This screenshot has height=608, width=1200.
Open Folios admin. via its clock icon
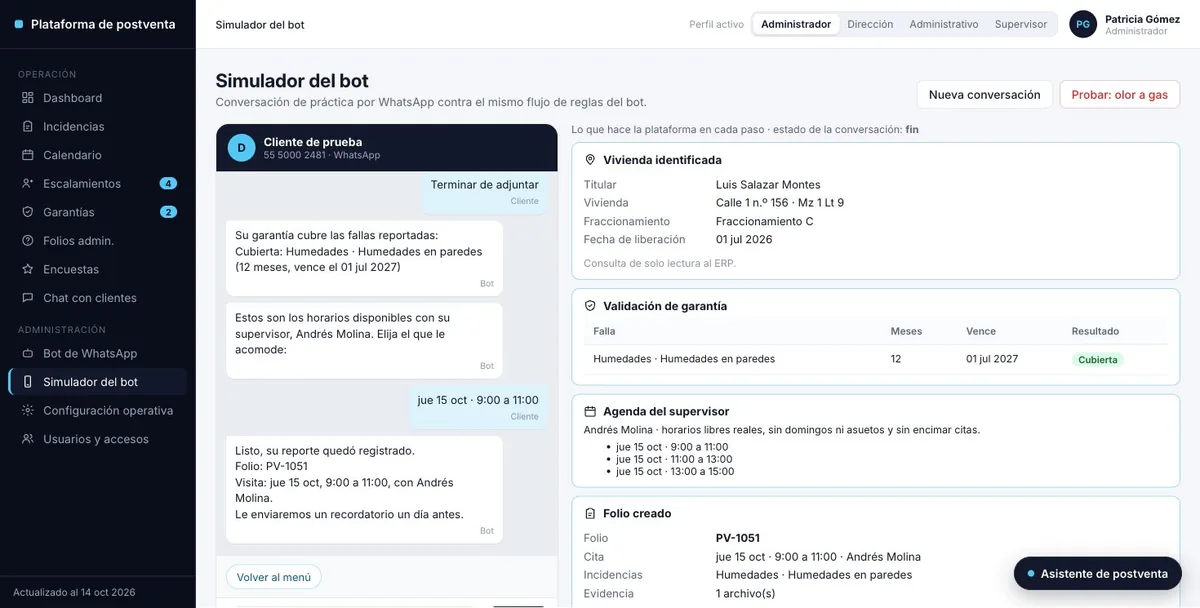tap(28, 241)
